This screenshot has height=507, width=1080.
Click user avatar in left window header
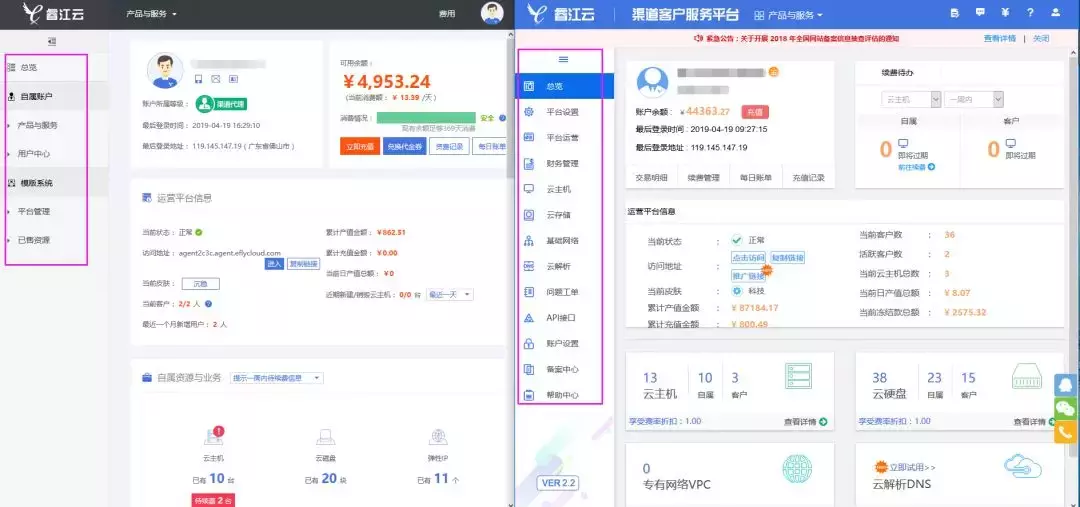[492, 14]
